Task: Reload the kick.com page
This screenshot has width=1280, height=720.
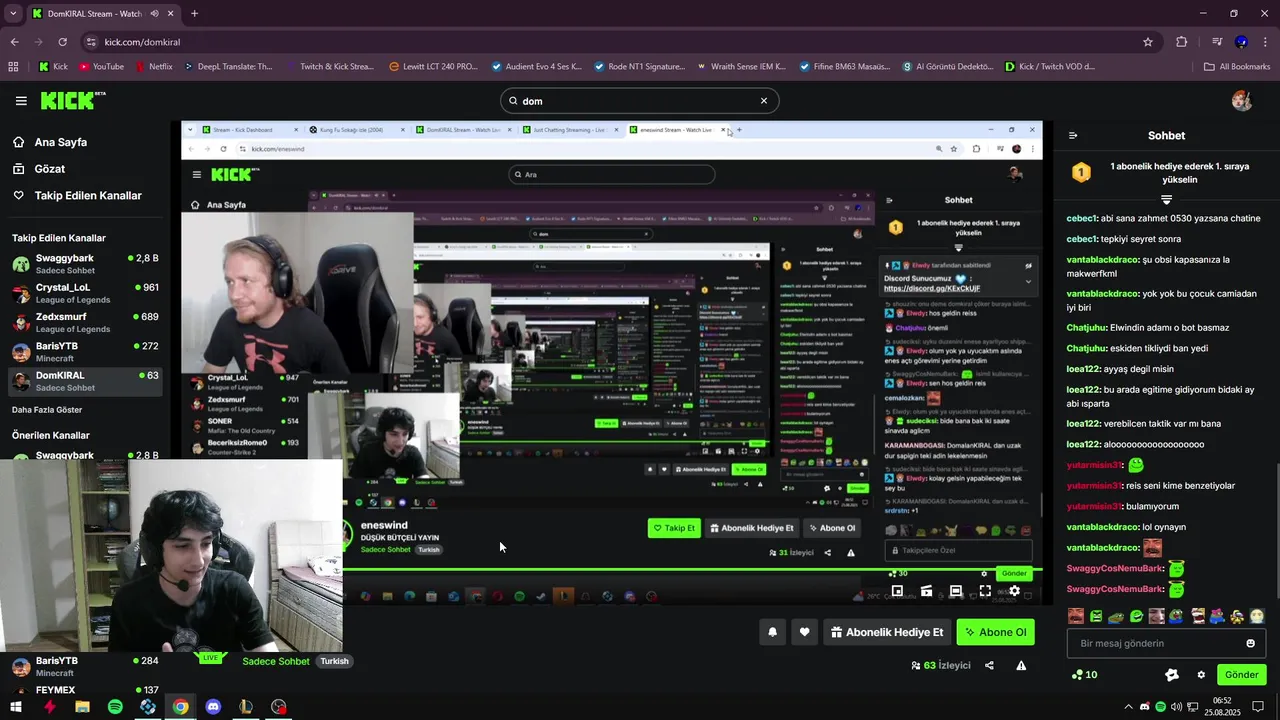Action: coord(62,42)
